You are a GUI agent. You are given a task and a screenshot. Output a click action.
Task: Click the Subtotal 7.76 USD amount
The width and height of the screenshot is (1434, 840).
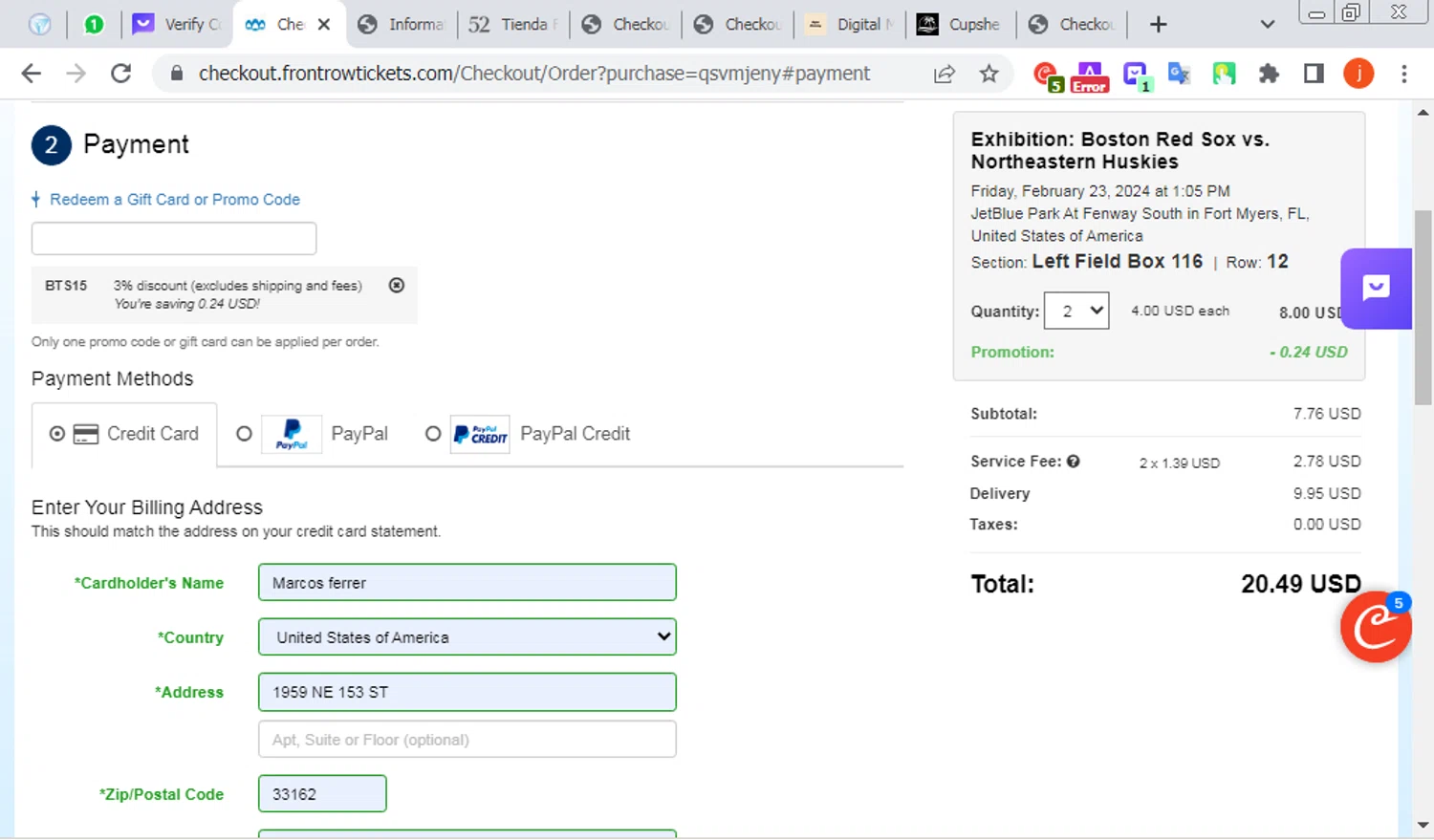click(1327, 414)
